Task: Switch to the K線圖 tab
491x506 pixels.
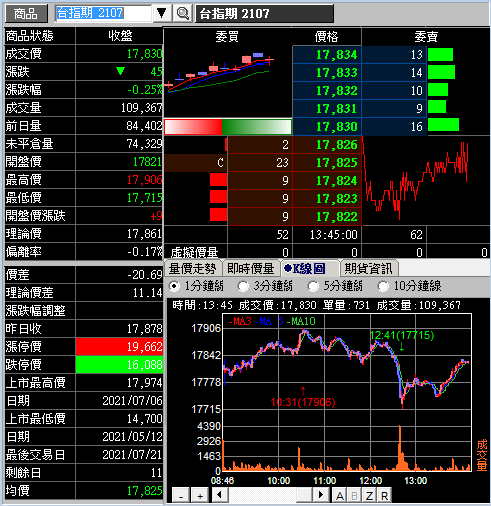Action: [309, 268]
